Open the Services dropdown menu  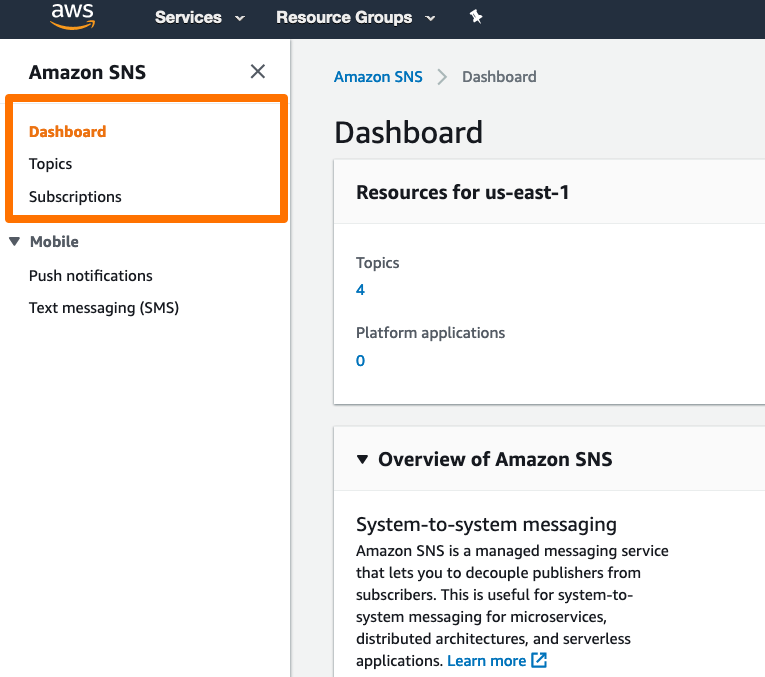(x=200, y=18)
